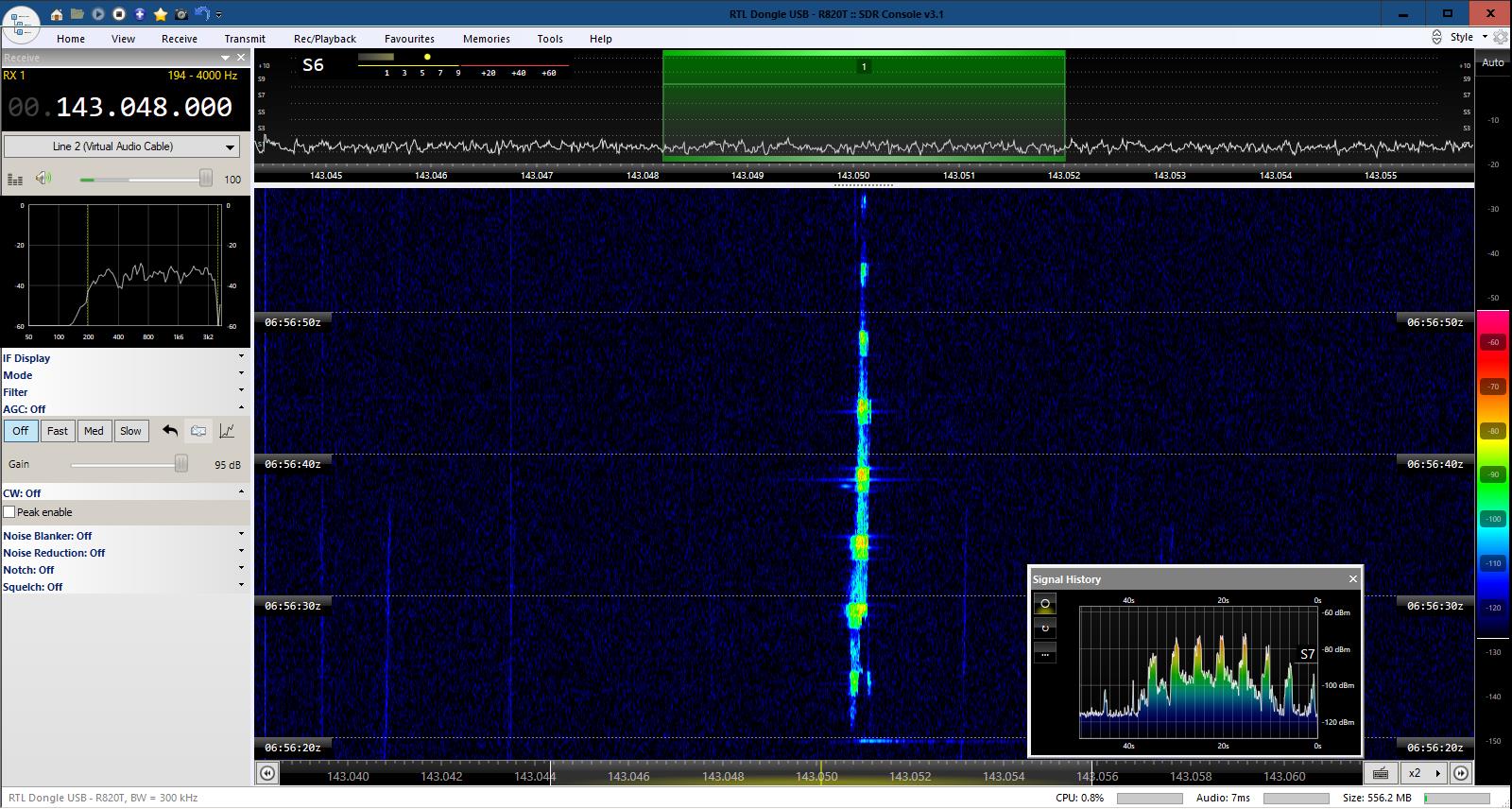Click the folder icon in quick access toolbar
Viewport: 1512px width, 809px height.
(77, 14)
